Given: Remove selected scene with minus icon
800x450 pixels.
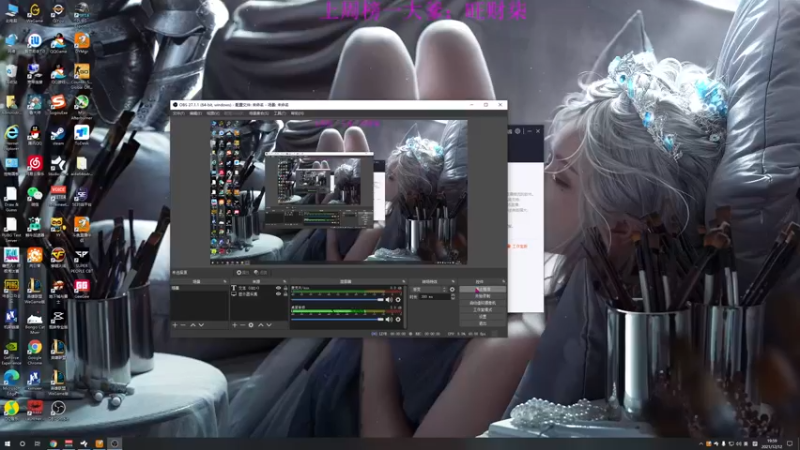Looking at the screenshot, I should point(183,325).
